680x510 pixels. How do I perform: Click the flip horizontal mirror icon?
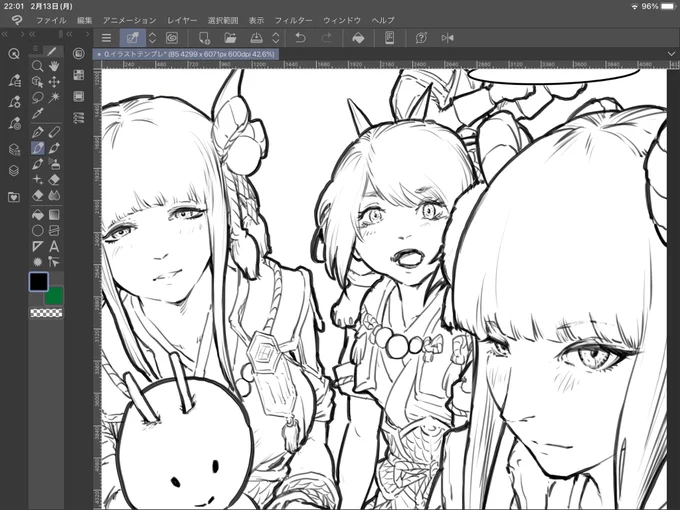447,38
